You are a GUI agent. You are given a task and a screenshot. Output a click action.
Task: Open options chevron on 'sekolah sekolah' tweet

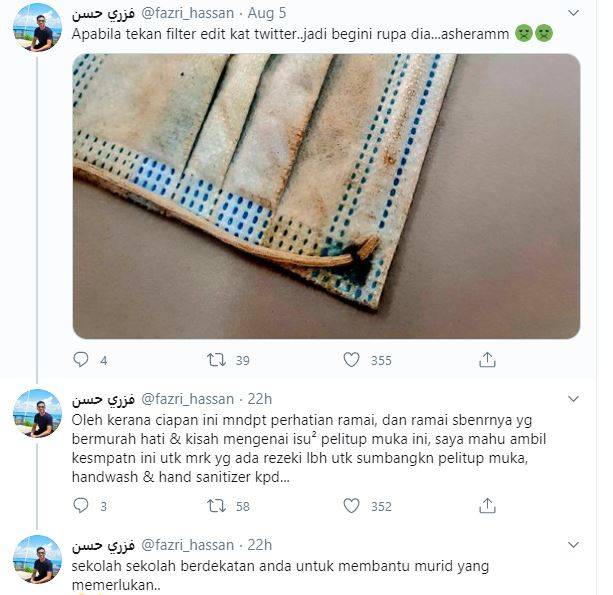click(573, 545)
